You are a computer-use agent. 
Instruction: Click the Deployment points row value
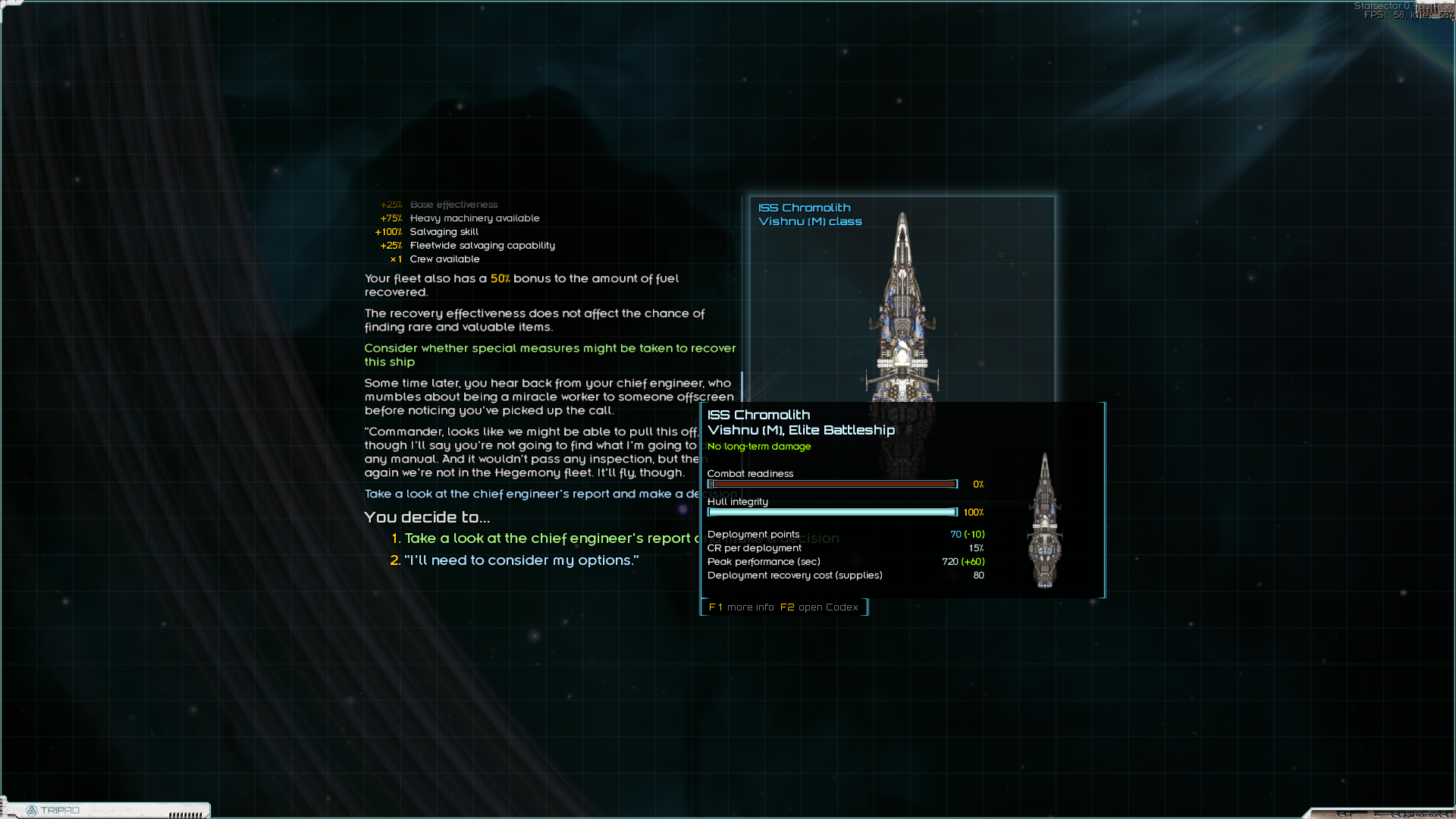(967, 535)
